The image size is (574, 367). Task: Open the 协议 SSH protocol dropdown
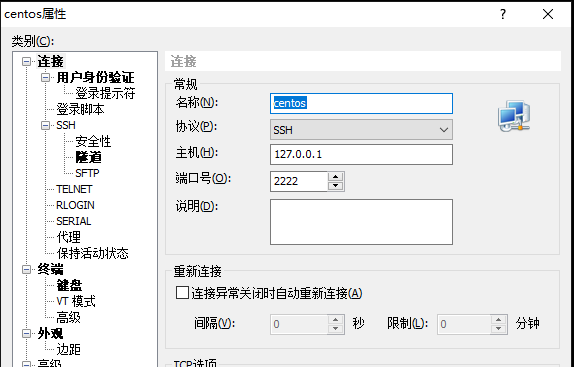361,130
